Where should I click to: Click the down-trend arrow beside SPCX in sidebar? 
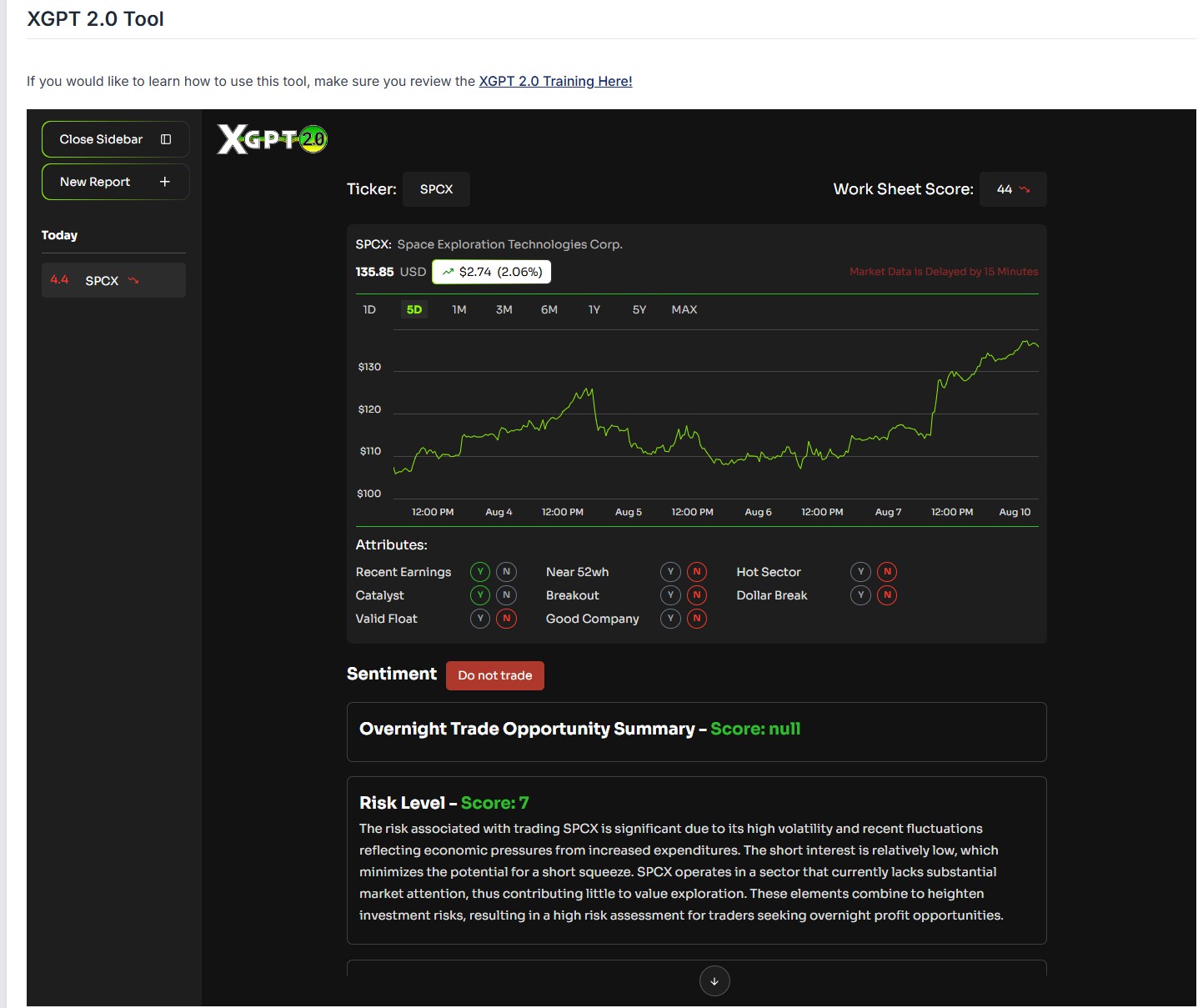point(133,280)
